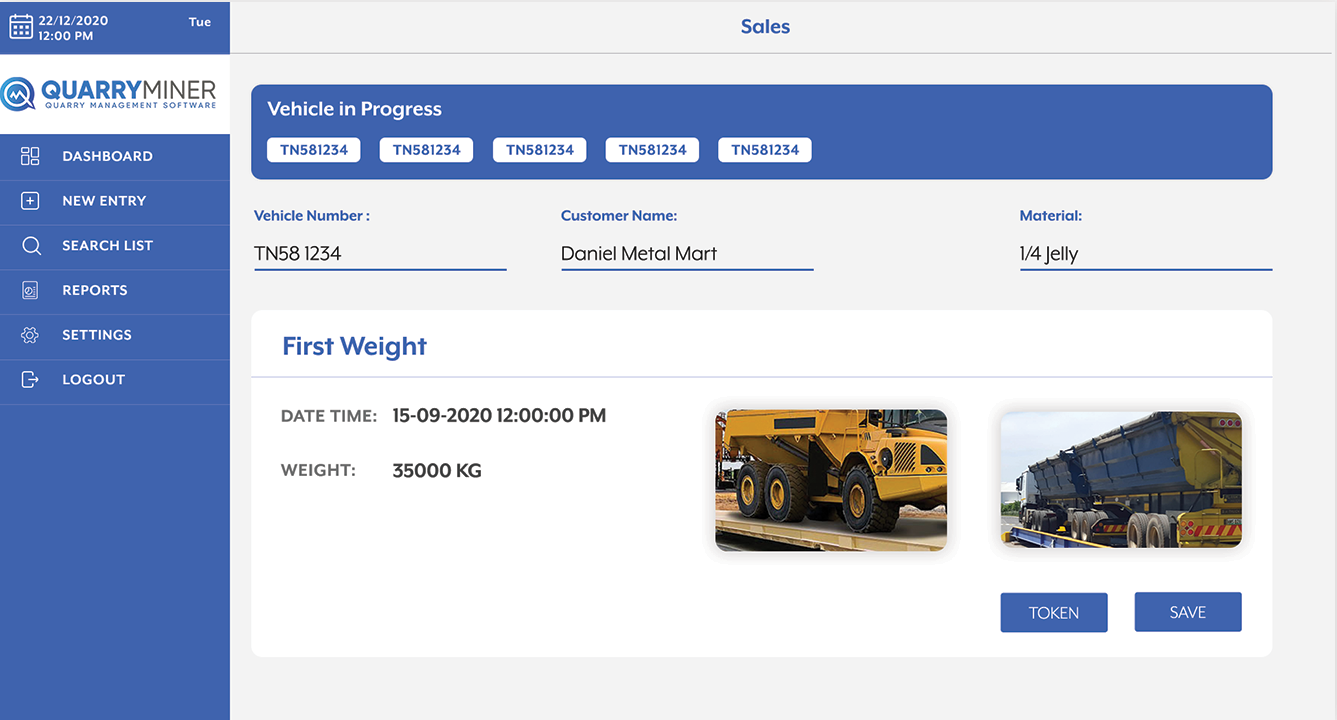
Task: Click the 15-09-2020 12:00:00 PM value
Action: click(499, 416)
